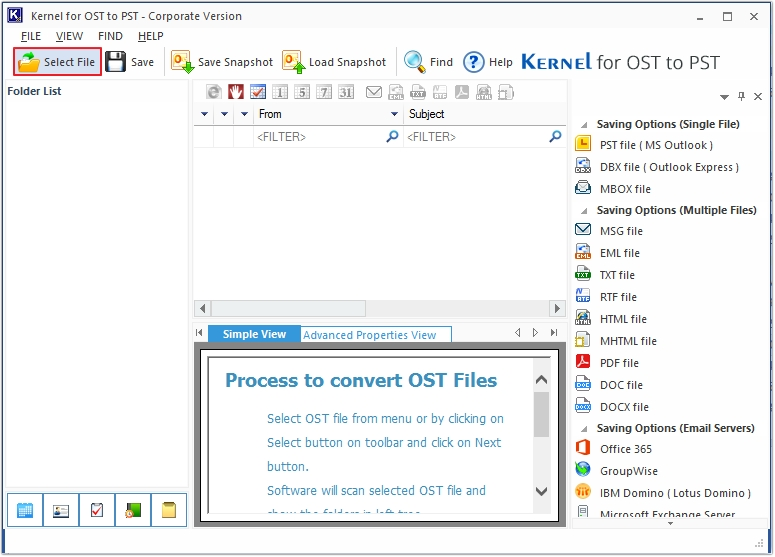Click the EML icon in preview toolbar
The image size is (775, 557).
coord(396,92)
